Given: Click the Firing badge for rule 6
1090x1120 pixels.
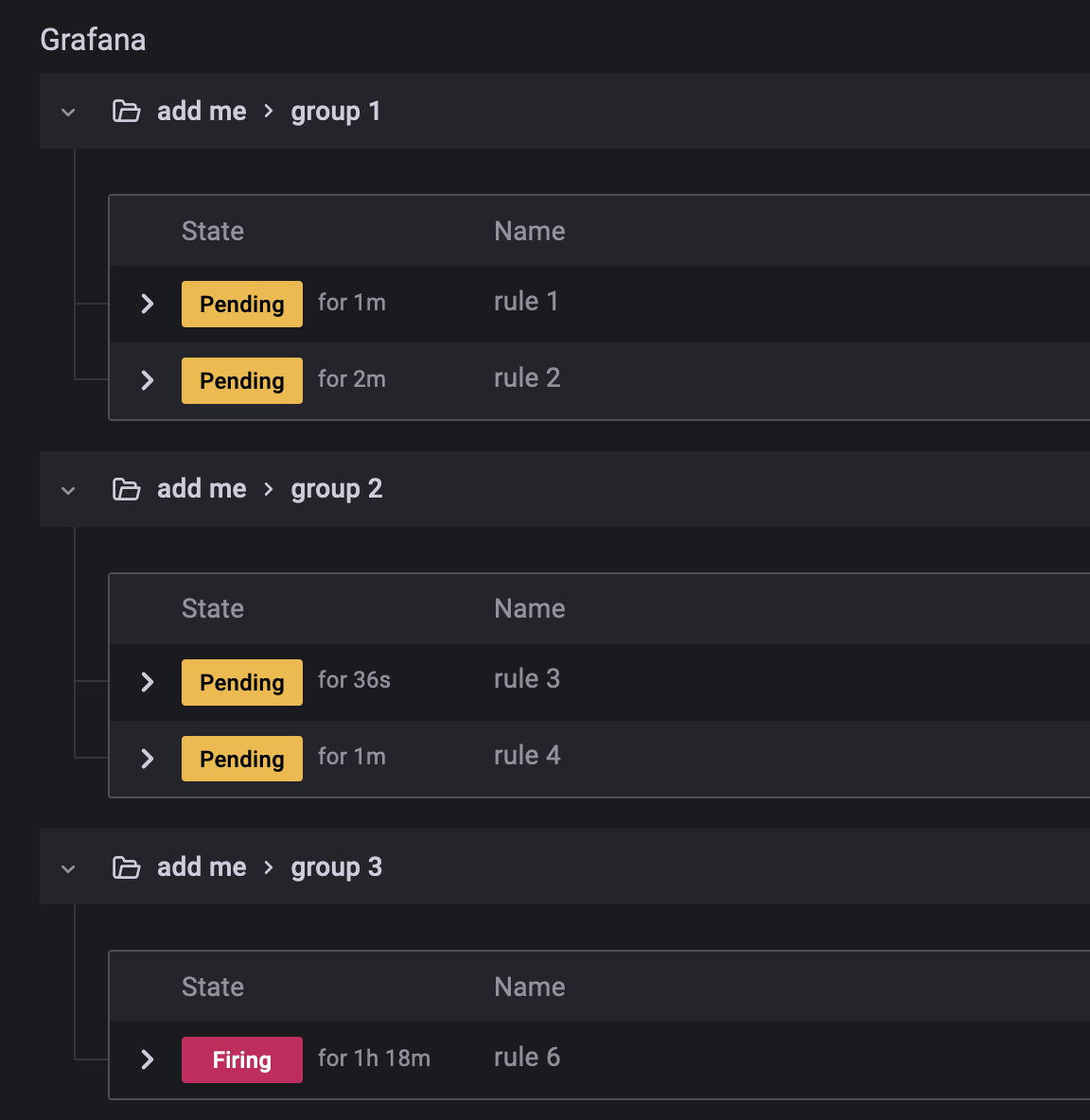Looking at the screenshot, I should point(241,1059).
